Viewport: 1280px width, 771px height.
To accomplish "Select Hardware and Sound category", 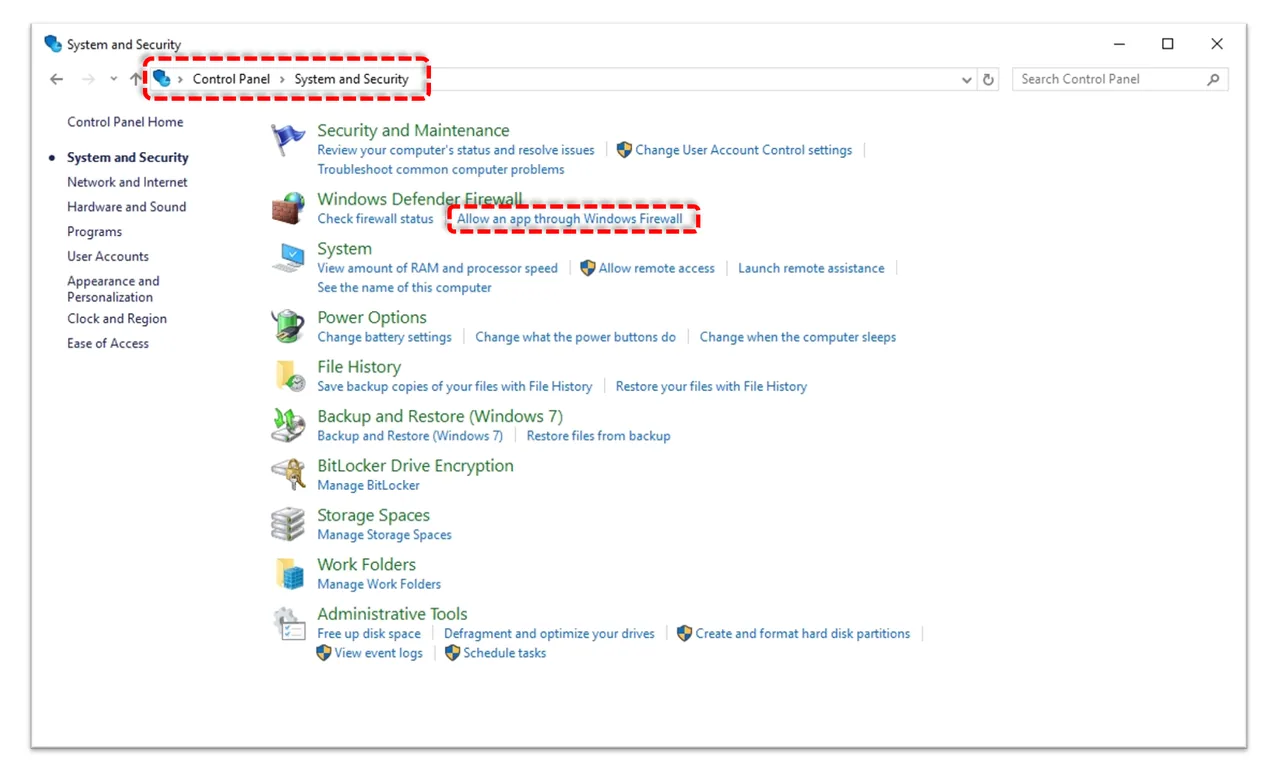I will (126, 207).
